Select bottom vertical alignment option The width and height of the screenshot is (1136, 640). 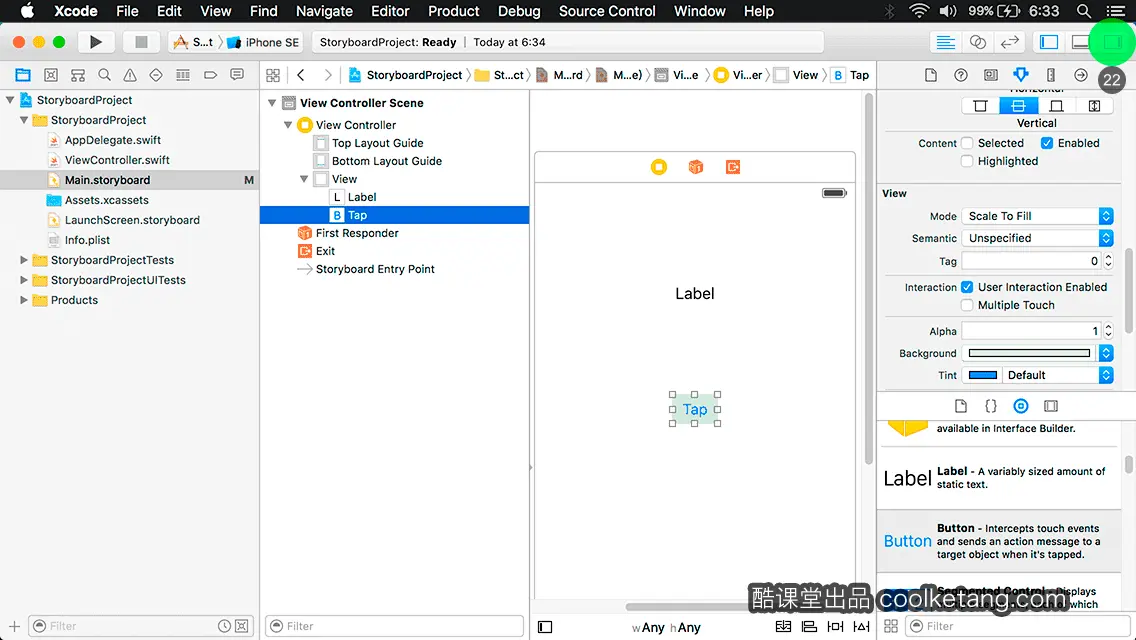pos(1056,106)
